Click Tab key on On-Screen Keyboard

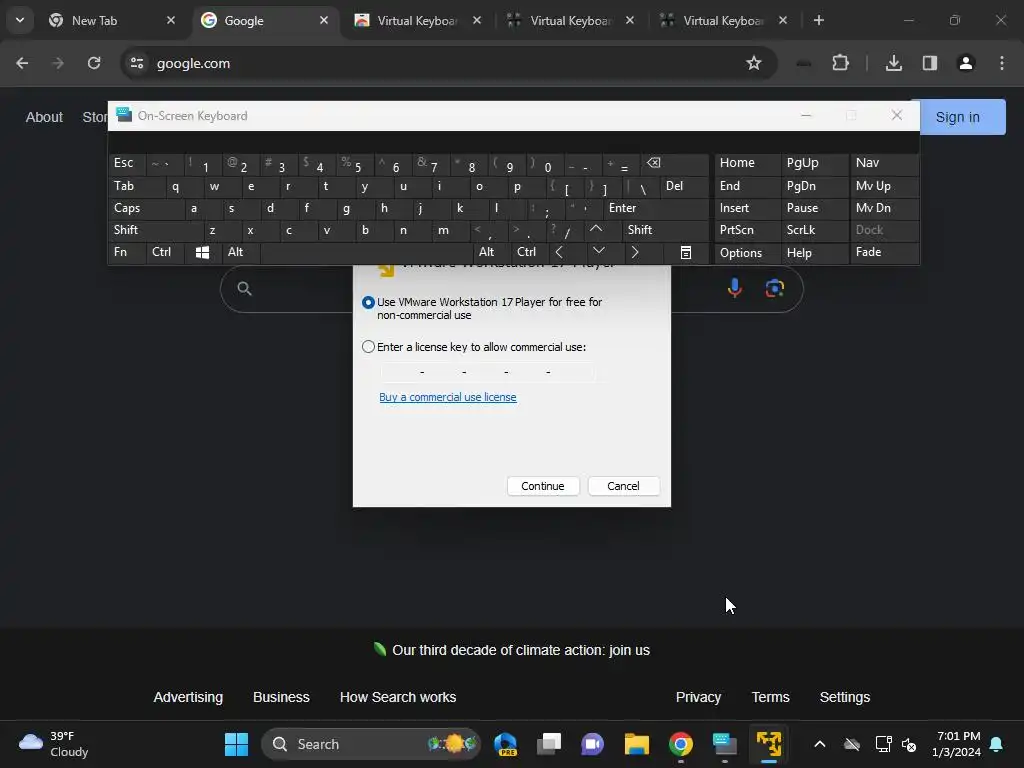point(136,186)
